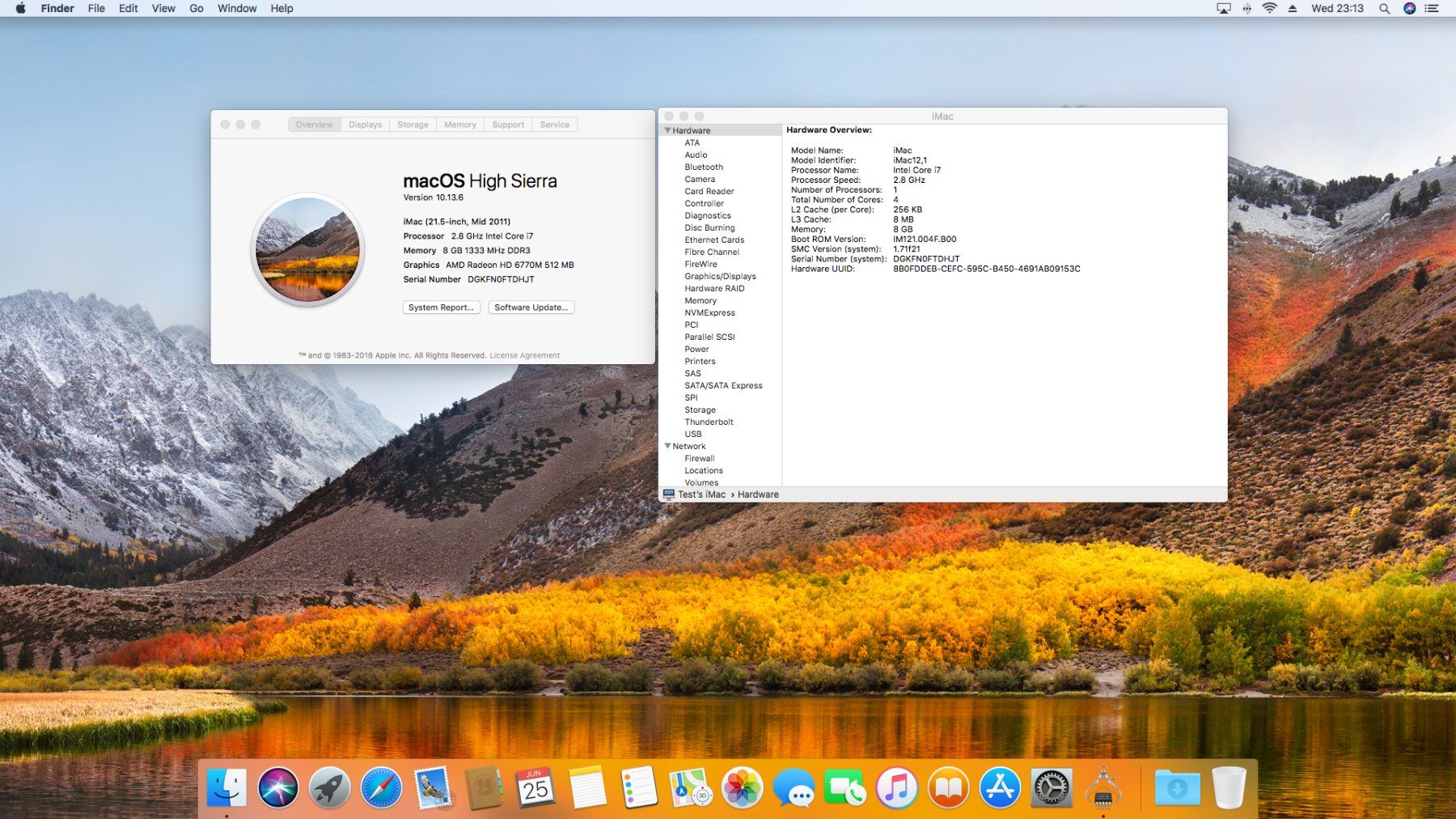Select Storage in System Information sidebar
Image resolution: width=1456 pixels, height=819 pixels.
700,409
